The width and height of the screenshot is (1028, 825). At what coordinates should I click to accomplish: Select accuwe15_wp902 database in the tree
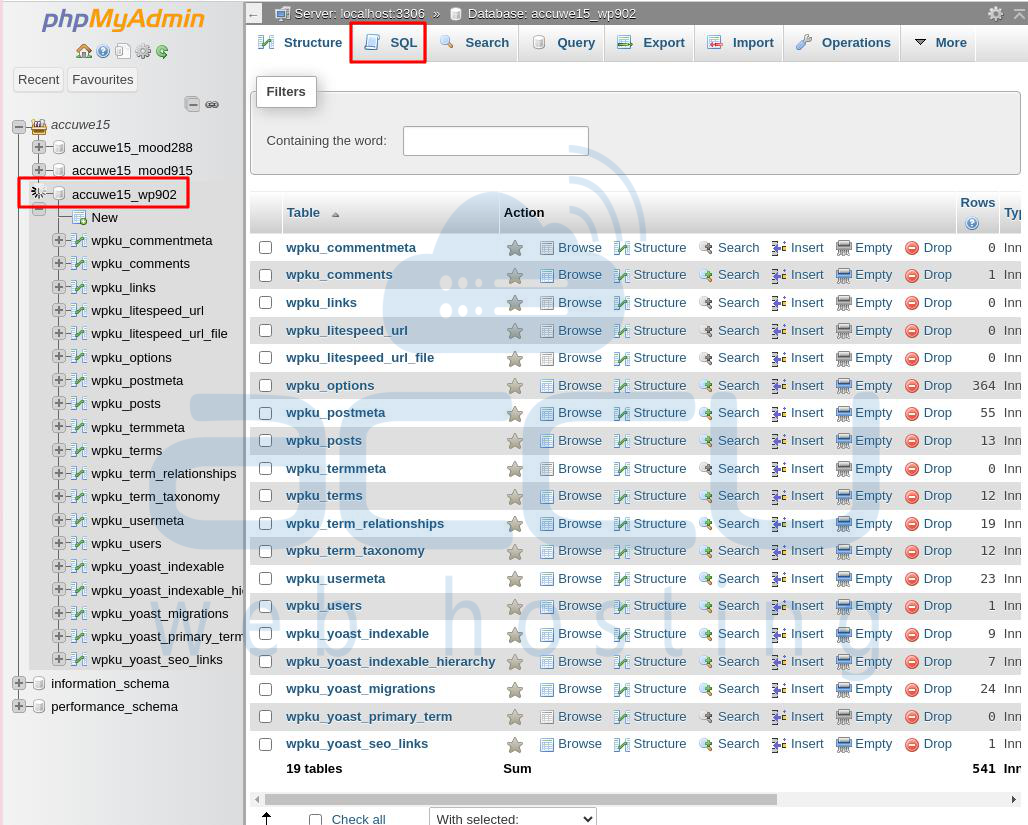[x=124, y=194]
